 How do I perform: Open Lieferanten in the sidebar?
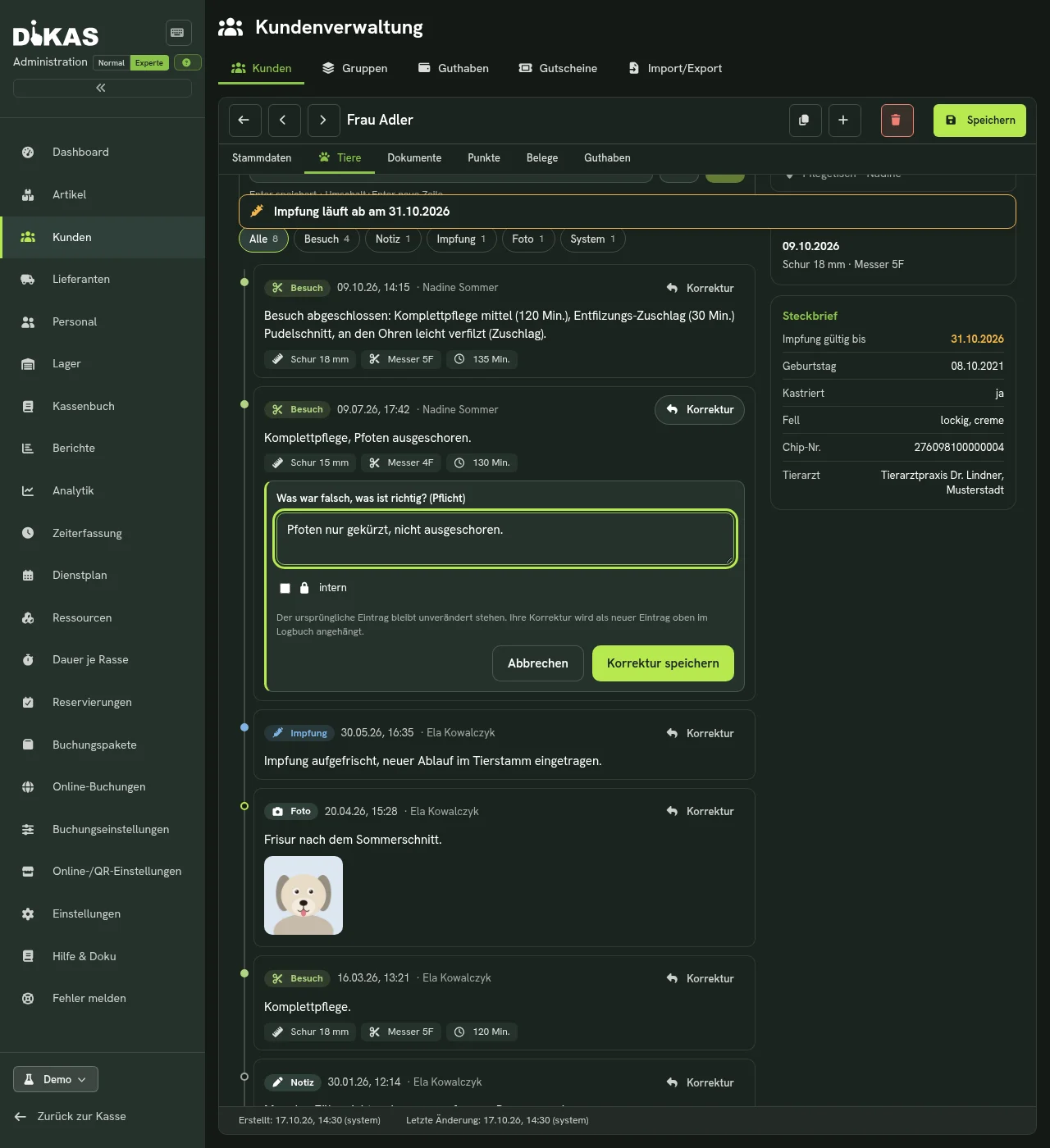pyautogui.click(x=103, y=279)
